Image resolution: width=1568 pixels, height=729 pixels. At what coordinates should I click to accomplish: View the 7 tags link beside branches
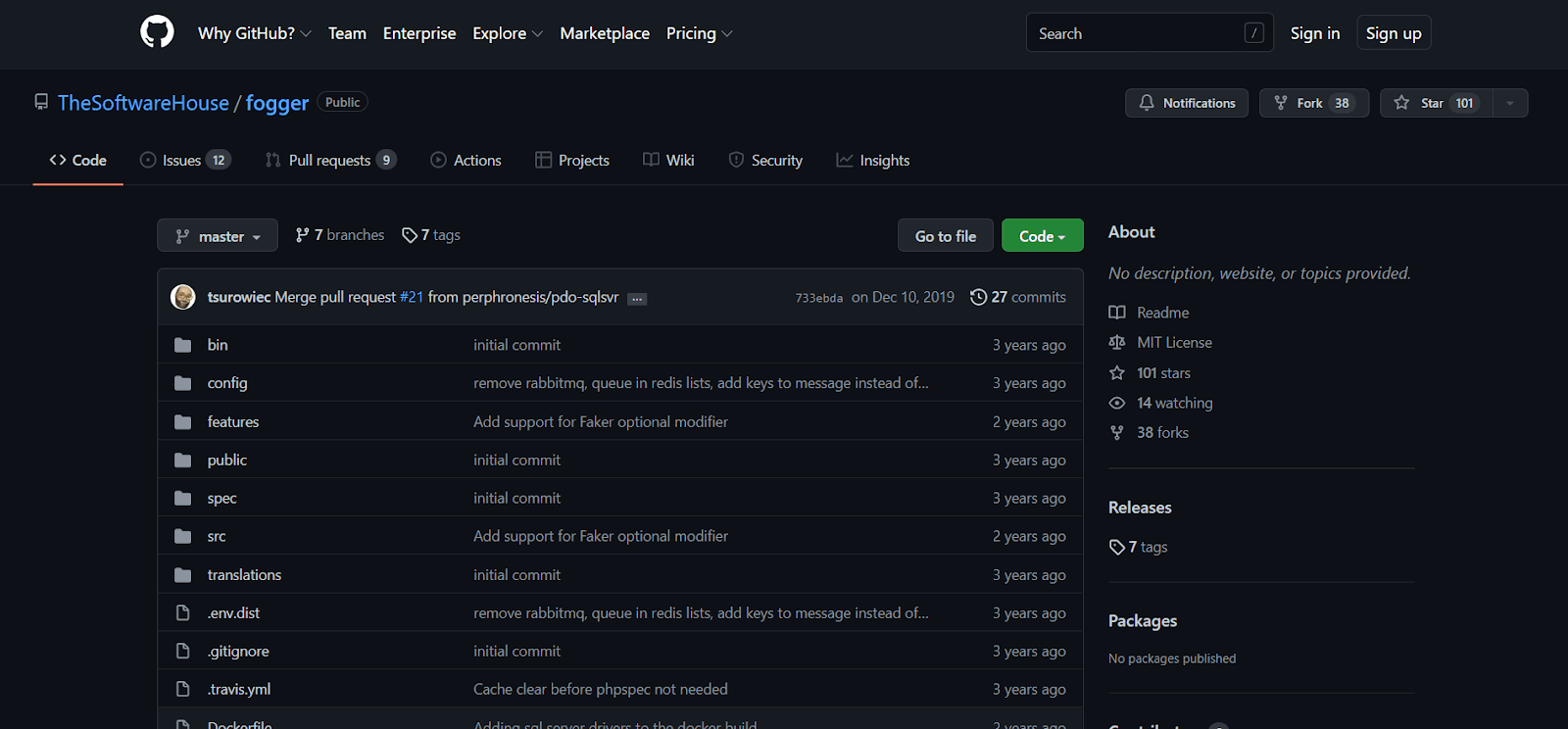[x=431, y=235]
